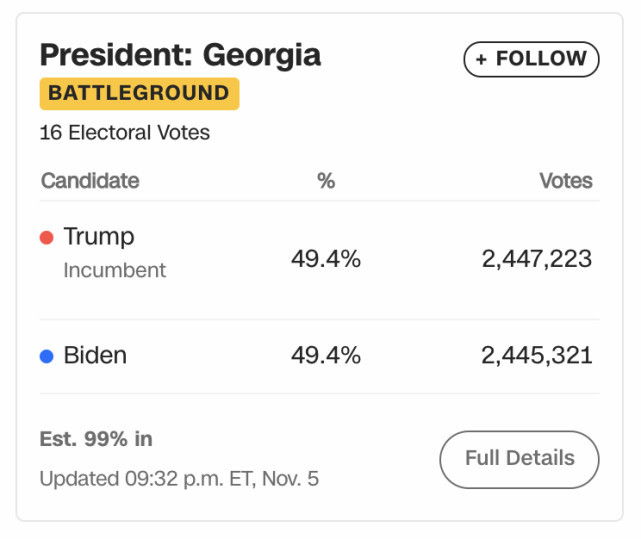
Task: Click the 16 Electoral Votes text
Action: (x=125, y=132)
